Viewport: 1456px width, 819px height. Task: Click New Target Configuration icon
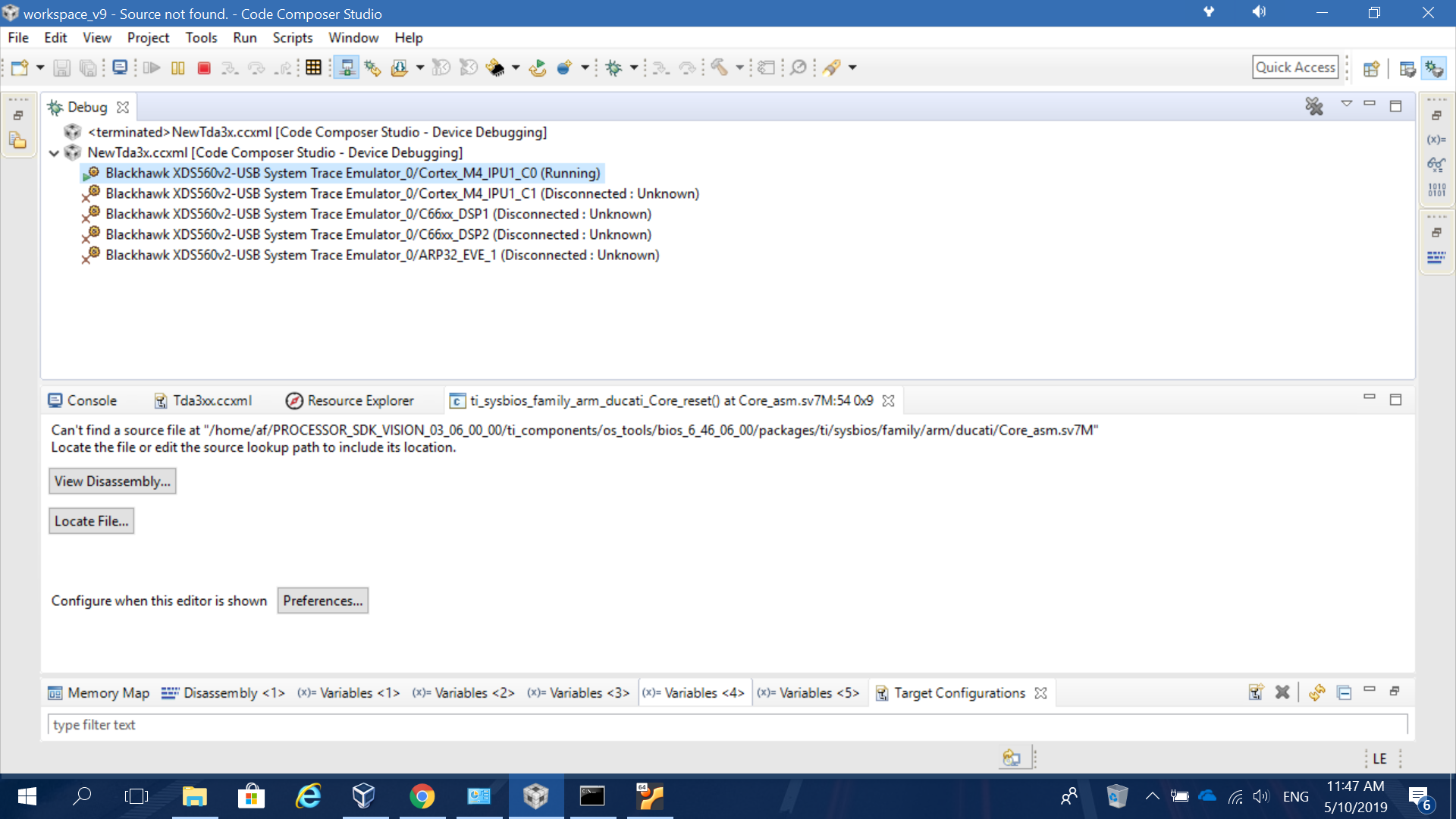pyautogui.click(x=1256, y=692)
